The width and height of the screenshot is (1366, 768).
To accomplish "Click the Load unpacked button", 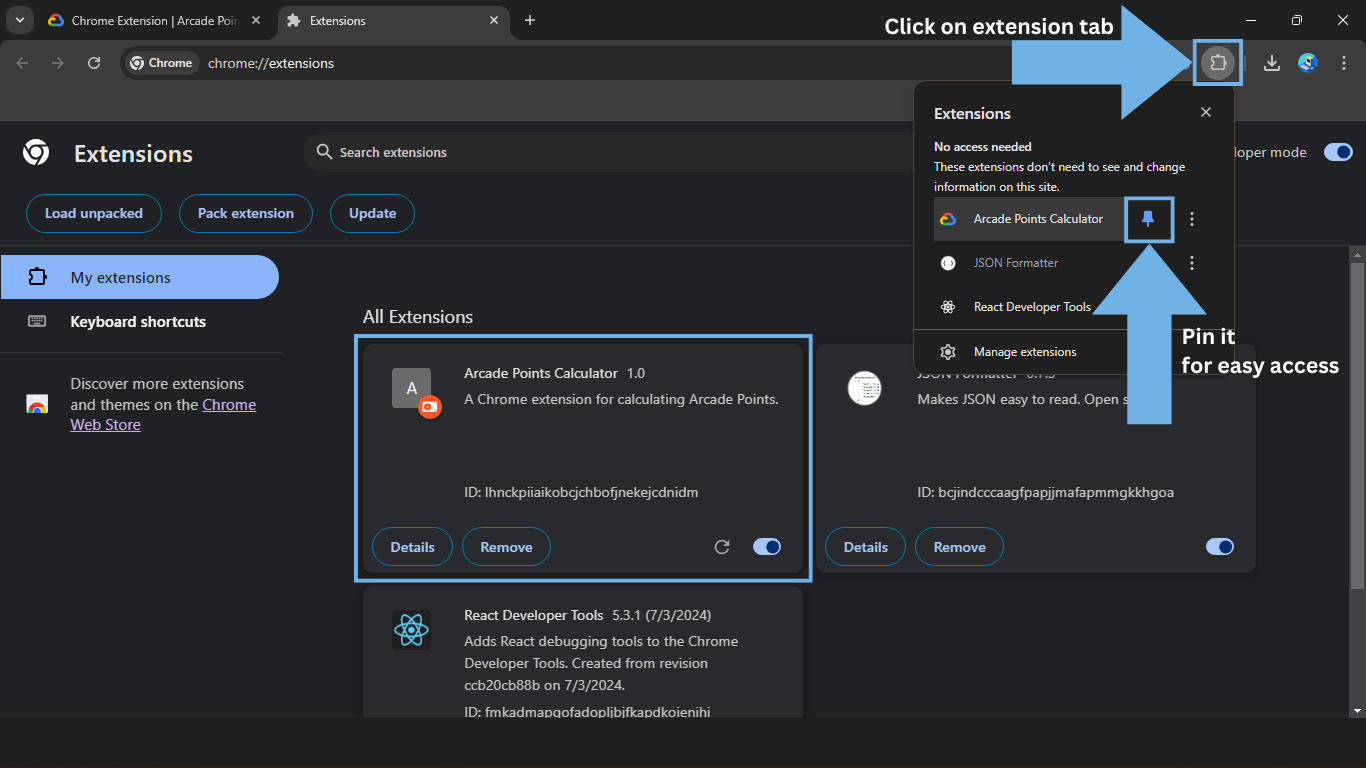I will [94, 213].
